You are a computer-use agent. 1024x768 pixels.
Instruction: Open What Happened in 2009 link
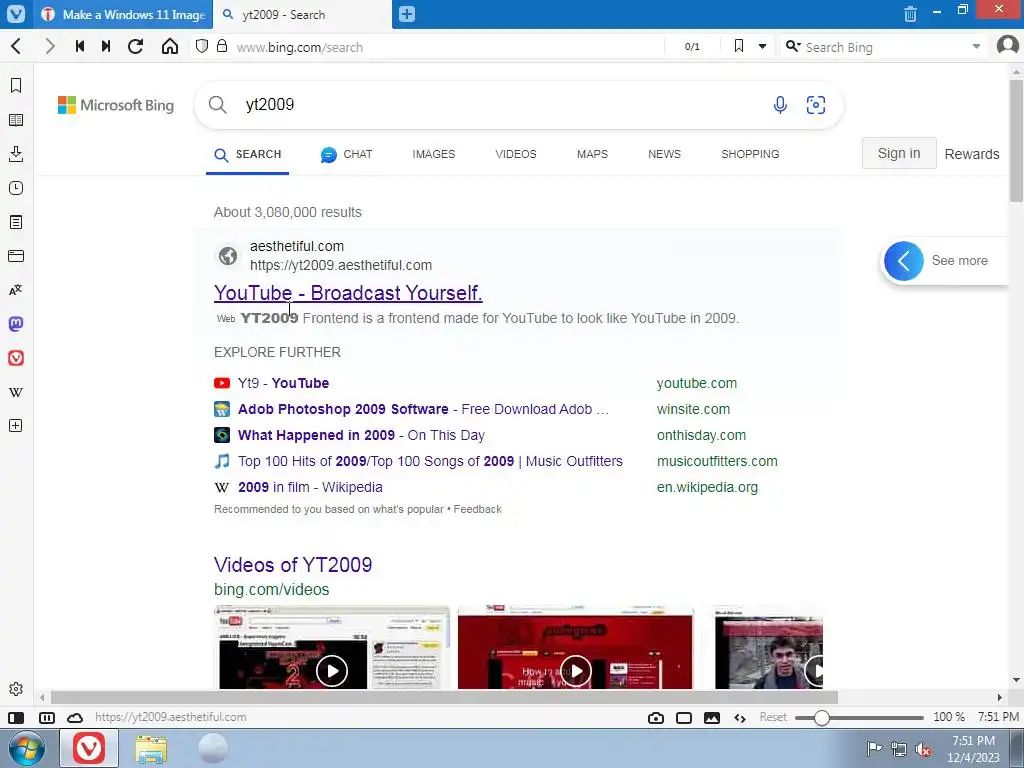coord(361,435)
